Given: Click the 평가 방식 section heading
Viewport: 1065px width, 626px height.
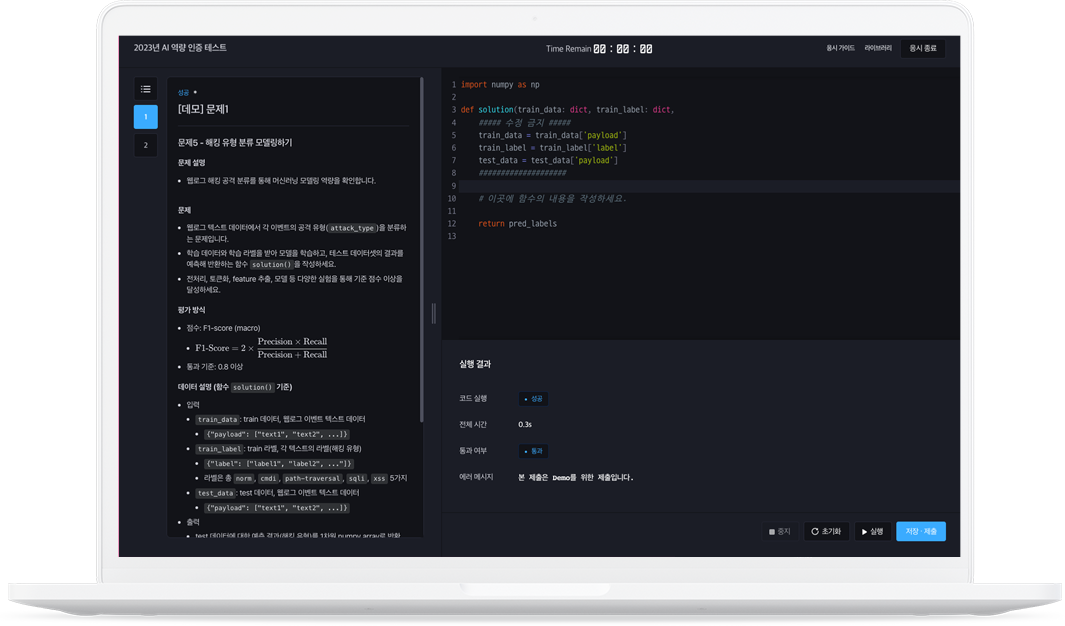Looking at the screenshot, I should pyautogui.click(x=192, y=310).
